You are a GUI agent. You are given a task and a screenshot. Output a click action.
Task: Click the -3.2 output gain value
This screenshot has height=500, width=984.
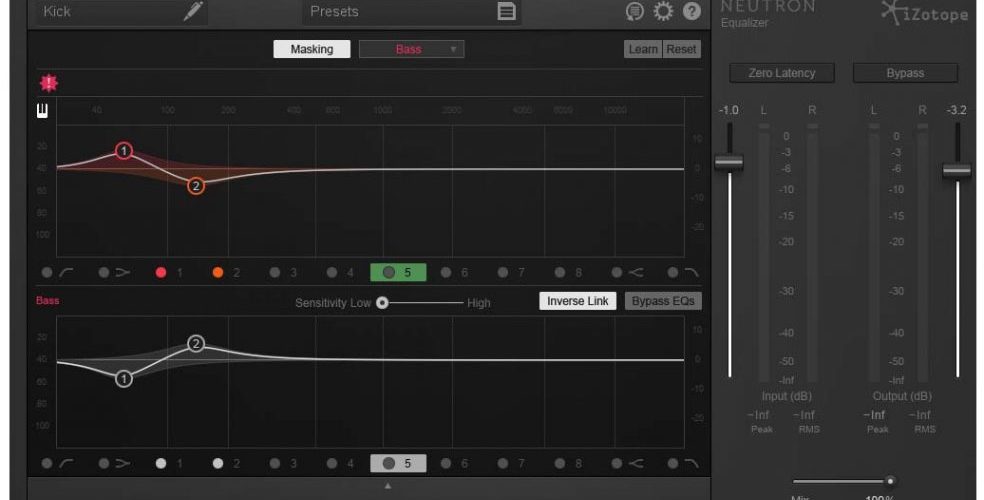(956, 110)
